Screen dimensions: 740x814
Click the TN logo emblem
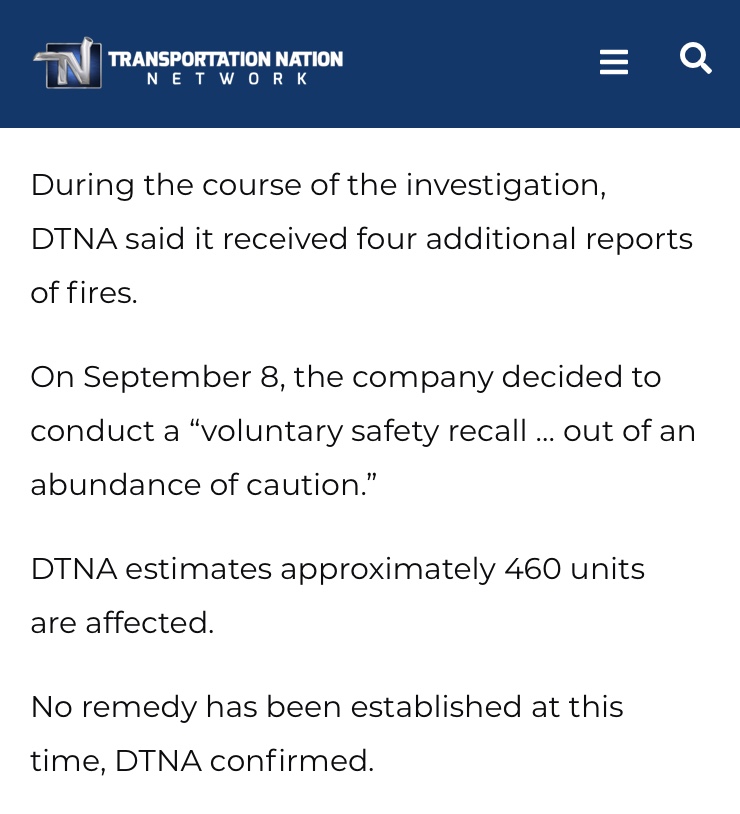(x=67, y=63)
